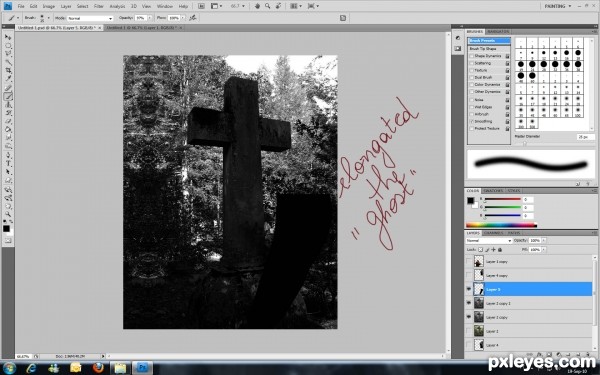This screenshot has width=600, height=375.
Task: Select the Zoom tool in the toolbox
Action: point(8,214)
